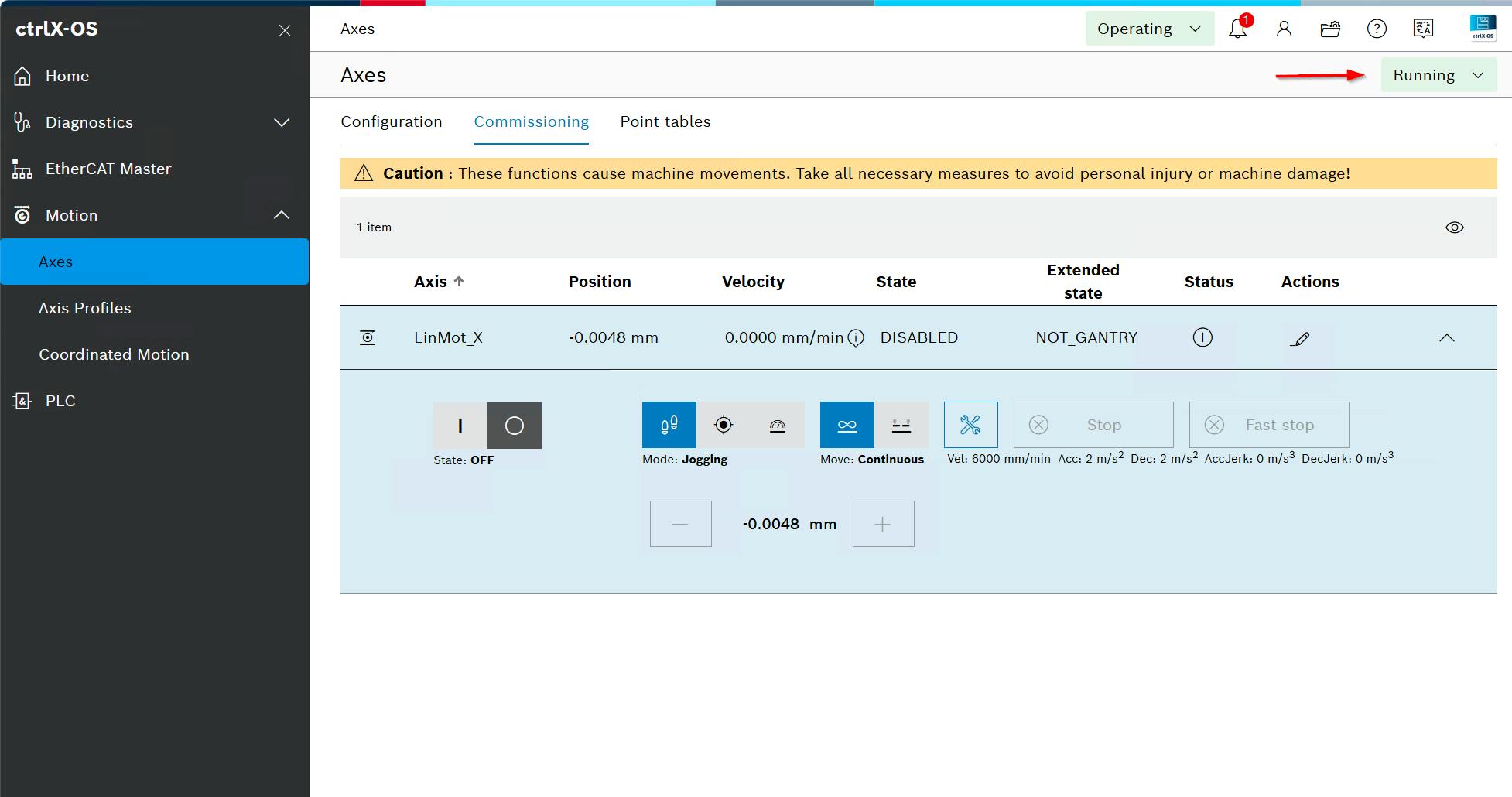Collapse the LinMot_X axis row
The image size is (1512, 797).
pos(1446,338)
